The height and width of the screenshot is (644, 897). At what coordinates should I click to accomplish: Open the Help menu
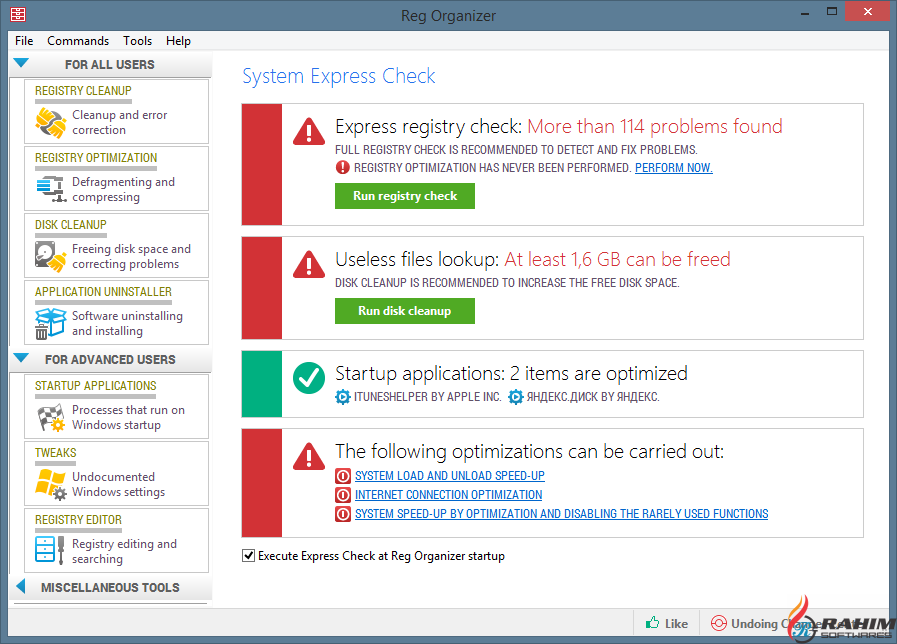click(x=178, y=41)
